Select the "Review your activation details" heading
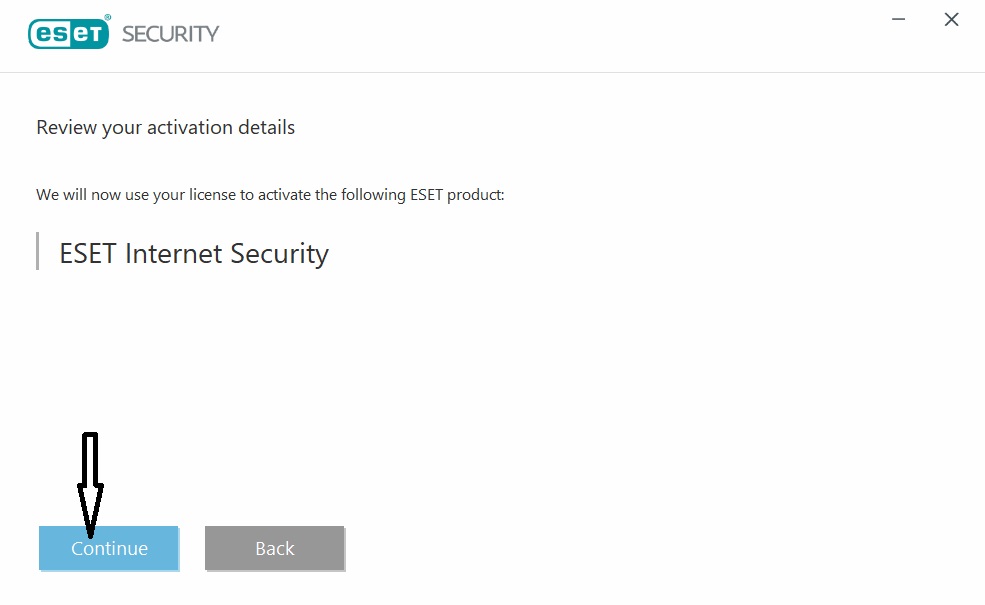 [x=165, y=128]
